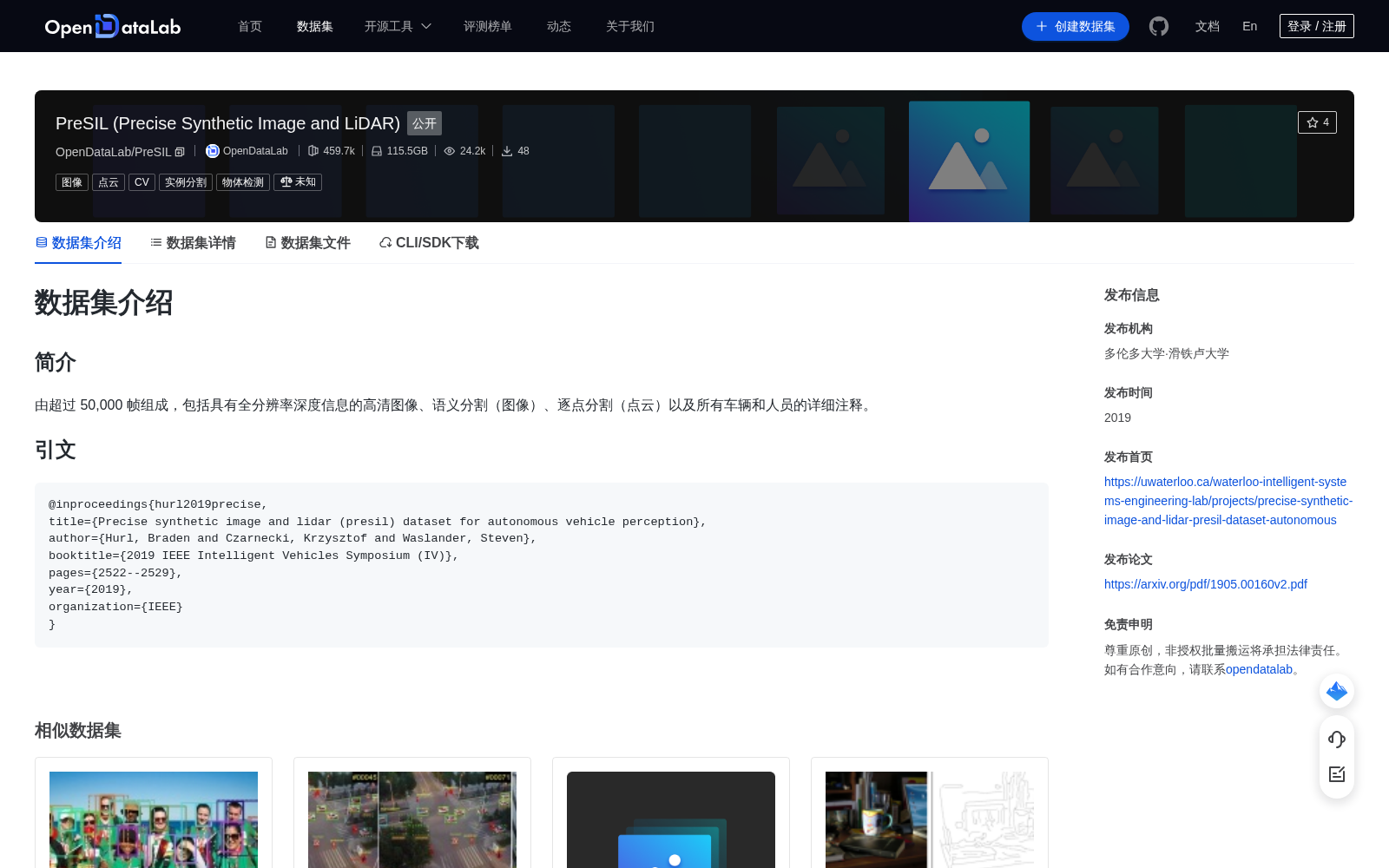This screenshot has height=868, width=1389.
Task: Open the similar dataset desk sketch thumbnail
Action: coord(930,819)
